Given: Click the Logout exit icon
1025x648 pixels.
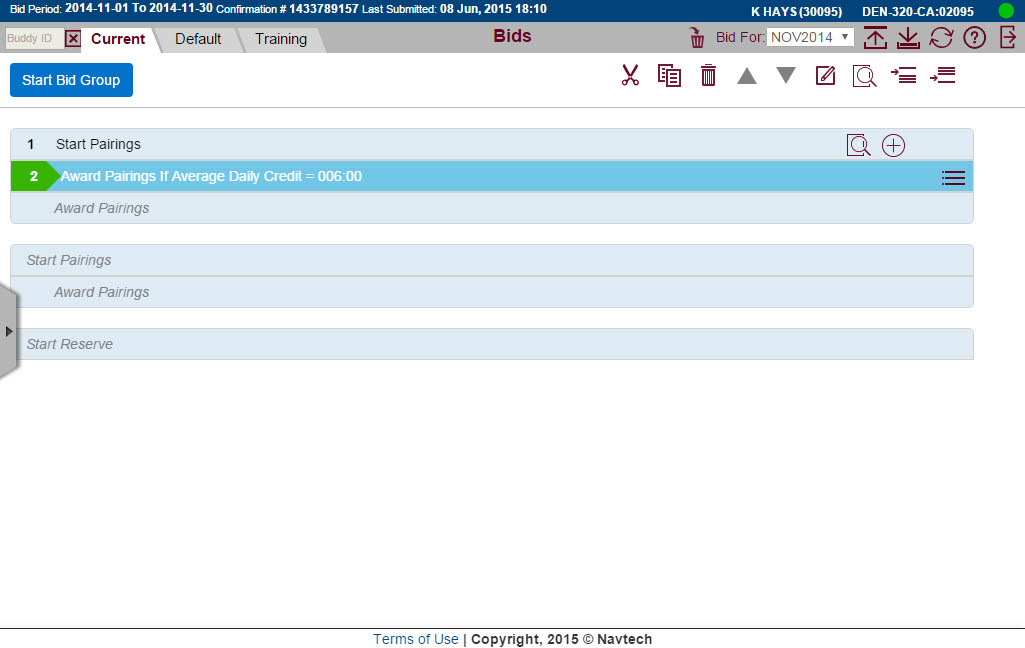Looking at the screenshot, I should coord(1007,37).
